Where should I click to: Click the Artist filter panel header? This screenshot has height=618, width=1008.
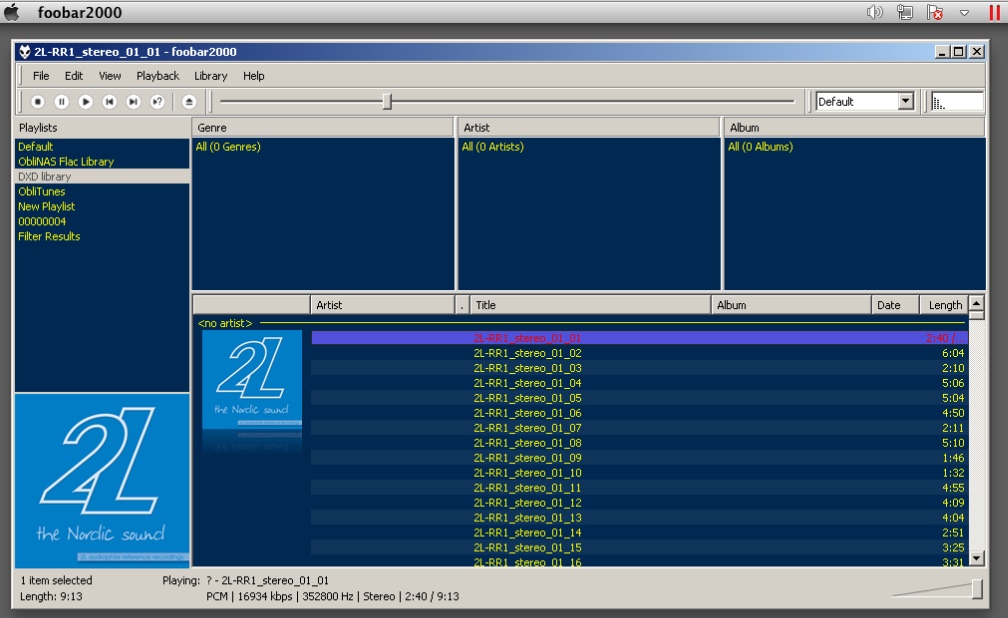589,127
